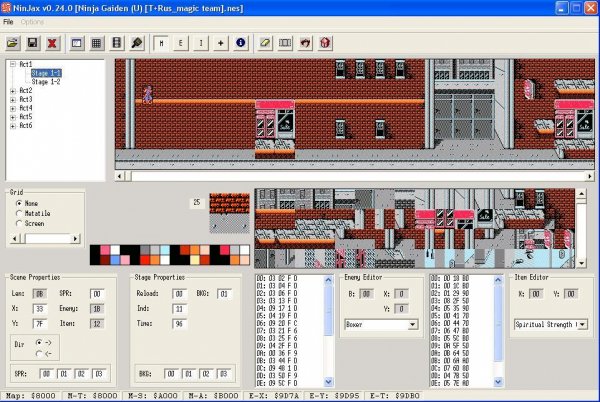Image resolution: width=600 pixels, height=402 pixels.
Task: Click the grid toolbar icon
Action: (x=96, y=43)
